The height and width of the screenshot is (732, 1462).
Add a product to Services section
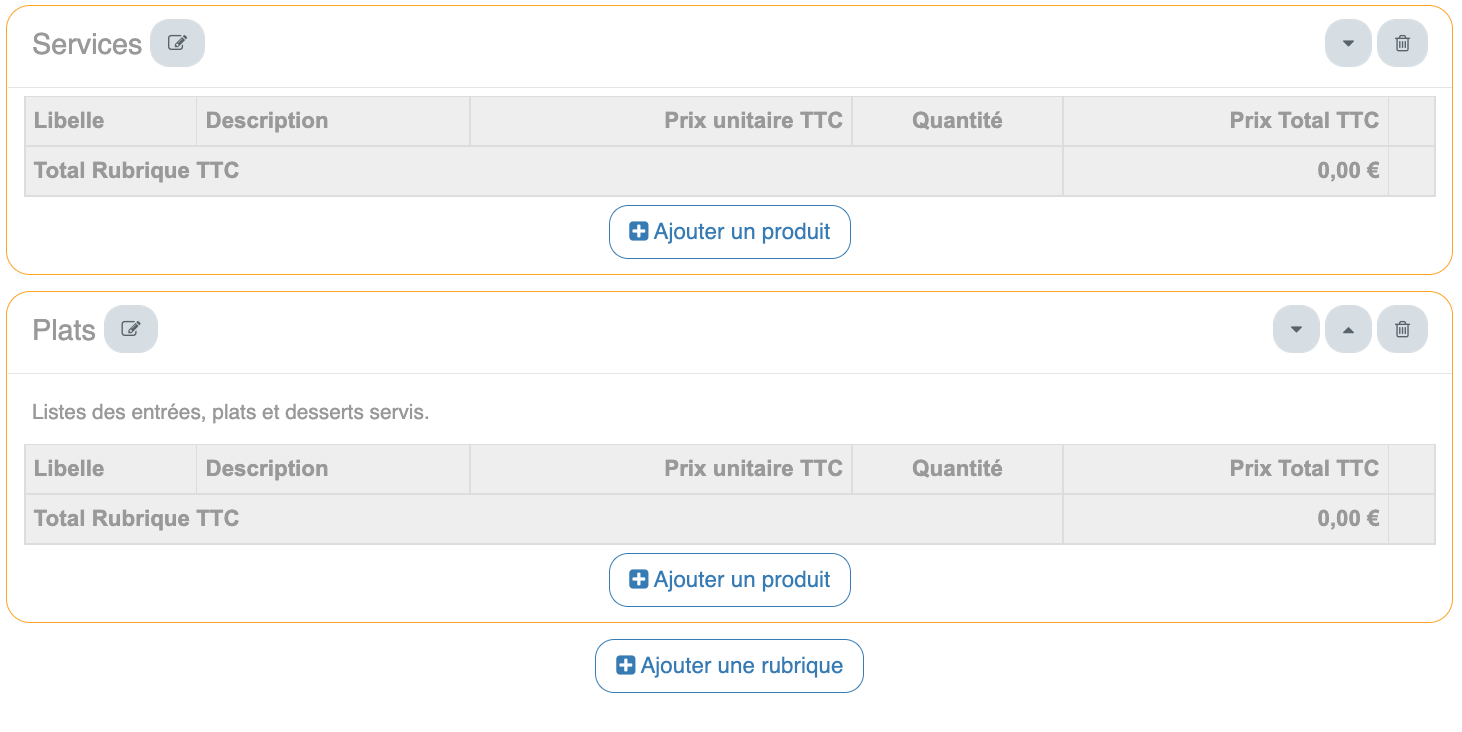click(730, 232)
